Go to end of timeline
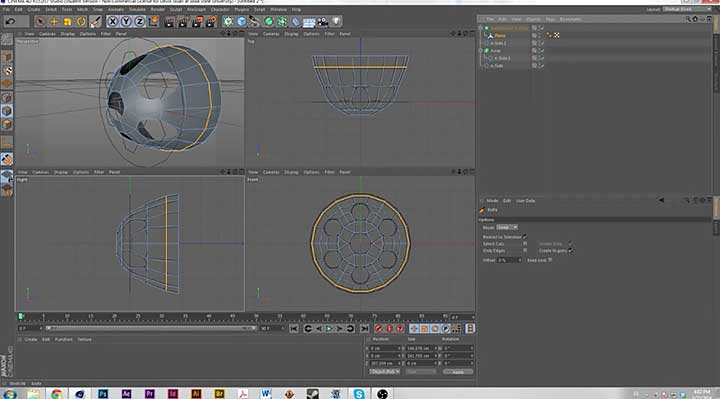This screenshot has height=399, width=720. (364, 329)
